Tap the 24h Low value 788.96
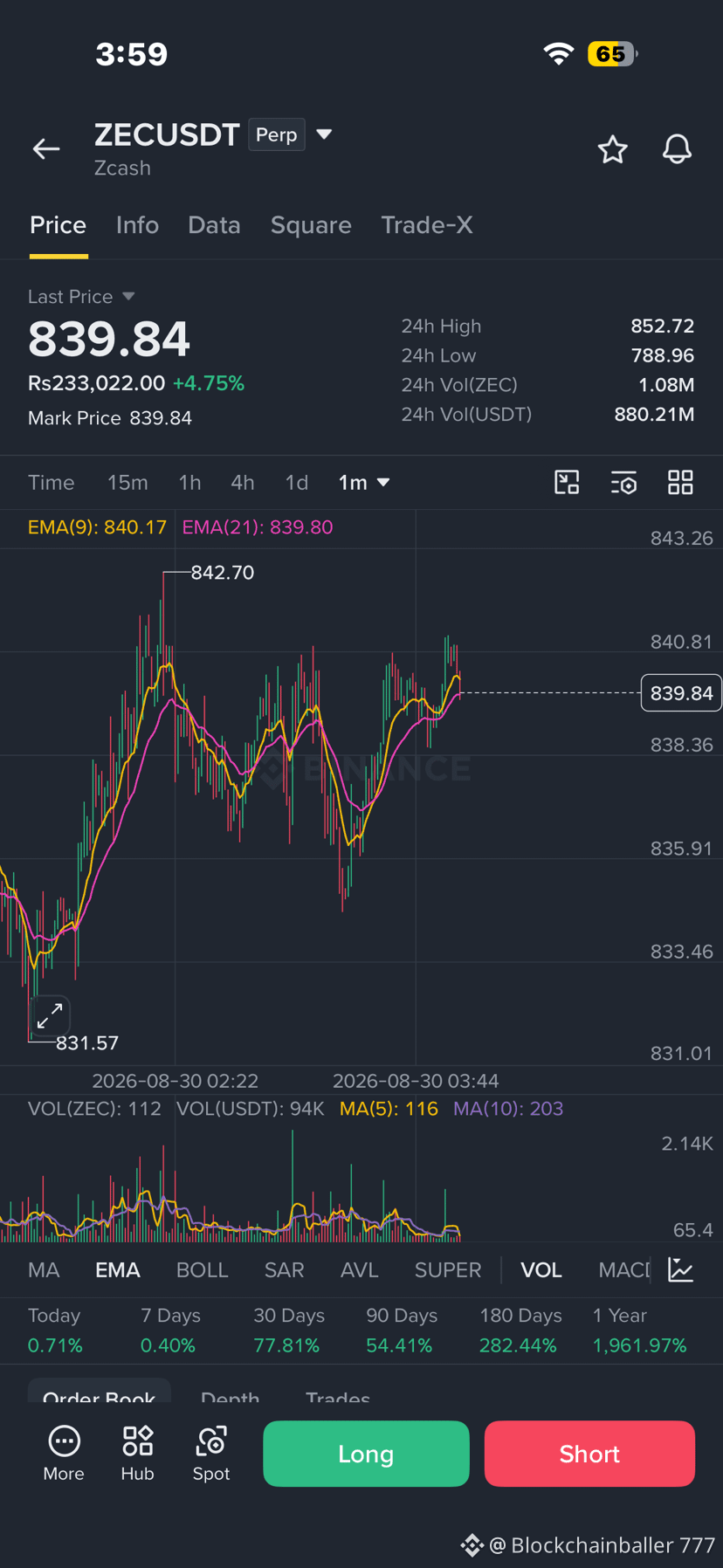 pyautogui.click(x=663, y=355)
